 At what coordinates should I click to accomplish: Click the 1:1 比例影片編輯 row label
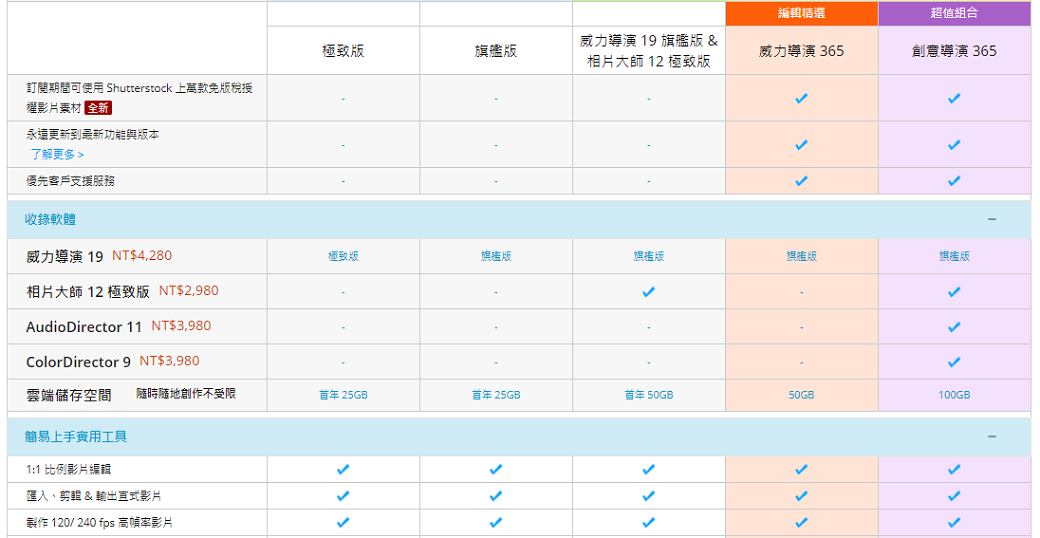[x=68, y=470]
